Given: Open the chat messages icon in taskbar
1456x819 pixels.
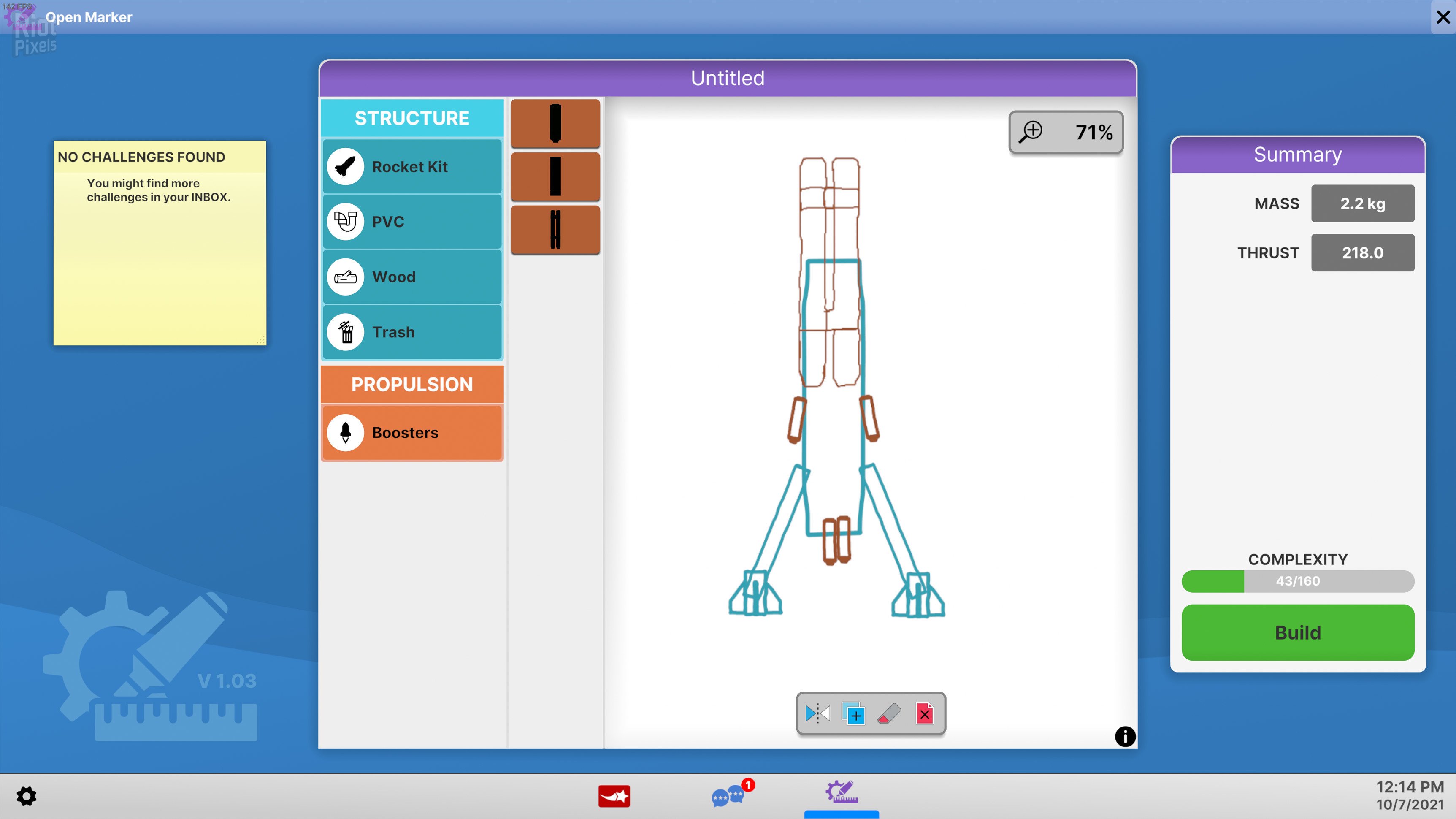Looking at the screenshot, I should [x=729, y=797].
